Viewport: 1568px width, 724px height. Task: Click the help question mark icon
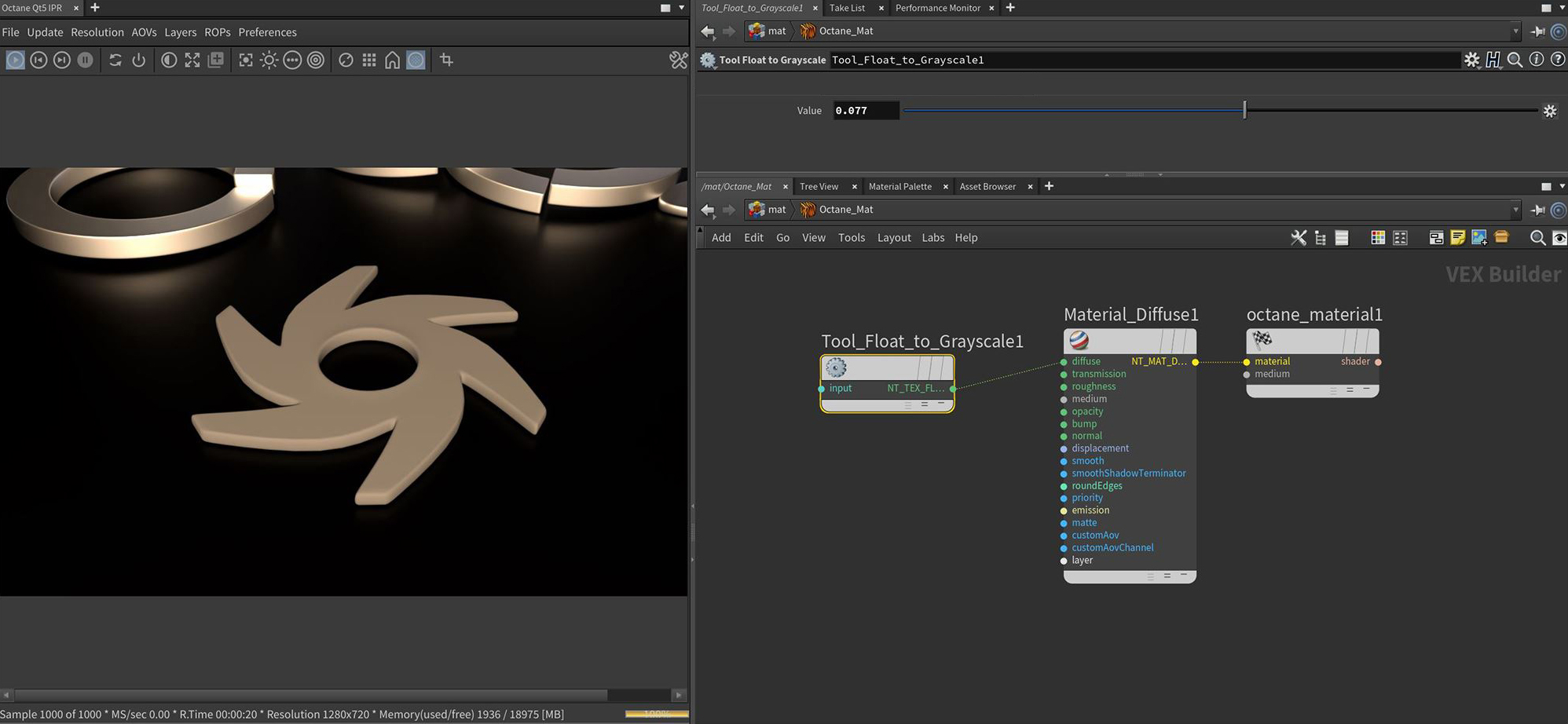click(x=1558, y=60)
